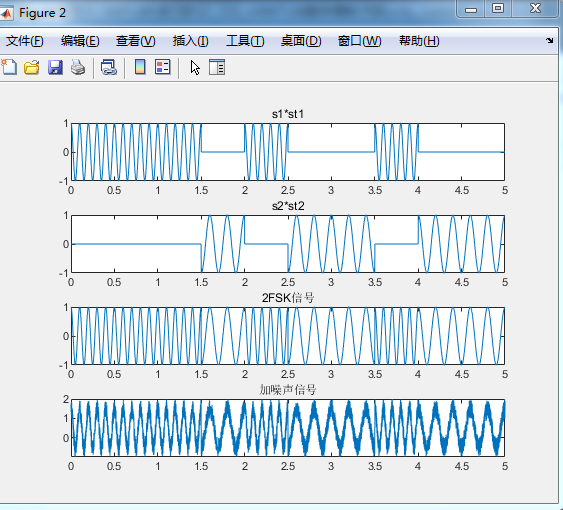This screenshot has width=563, height=510.
Task: Insert a colorbar using the toolbar icon
Action: (140, 67)
